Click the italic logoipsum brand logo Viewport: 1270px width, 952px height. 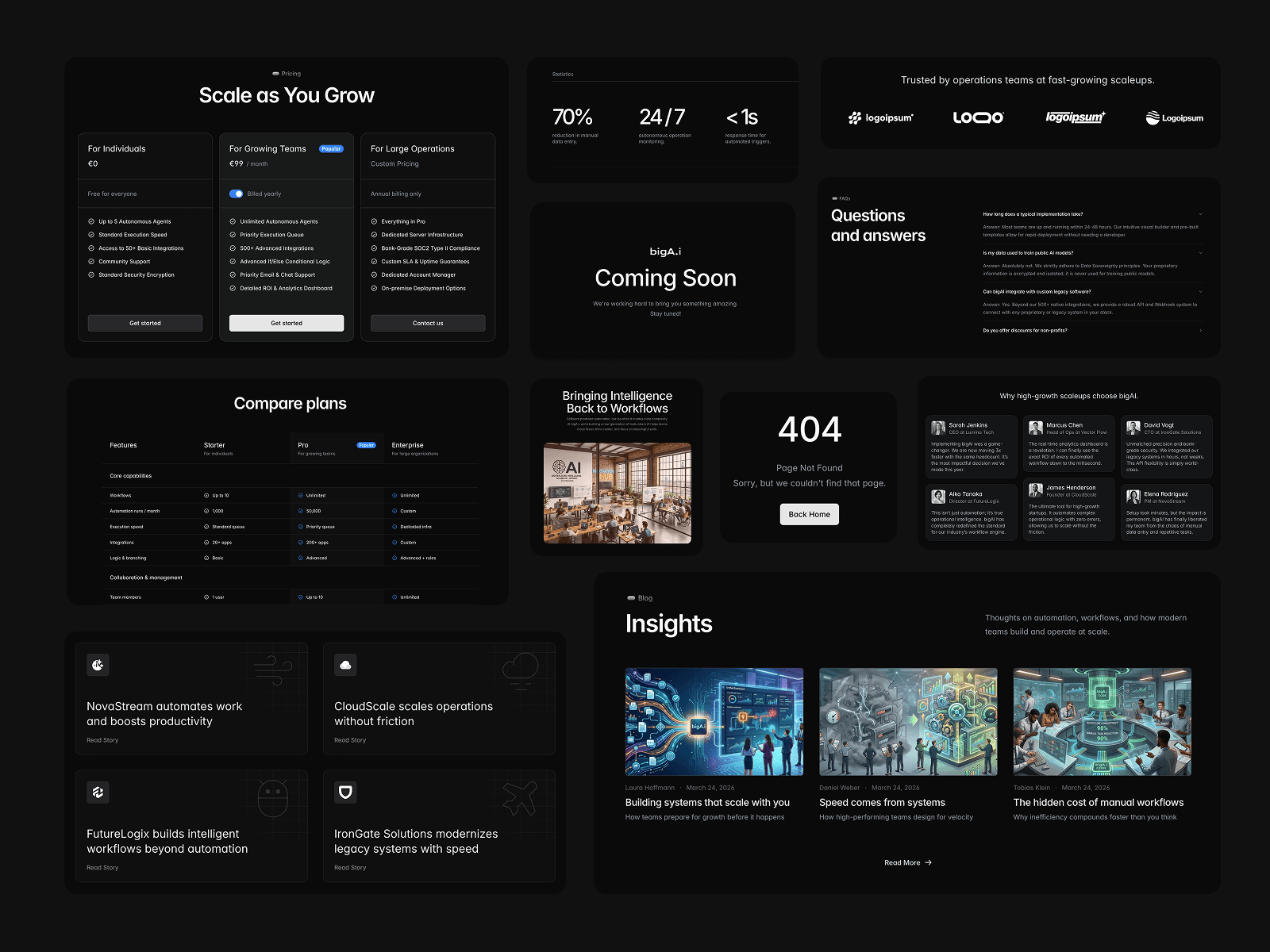pos(1076,117)
